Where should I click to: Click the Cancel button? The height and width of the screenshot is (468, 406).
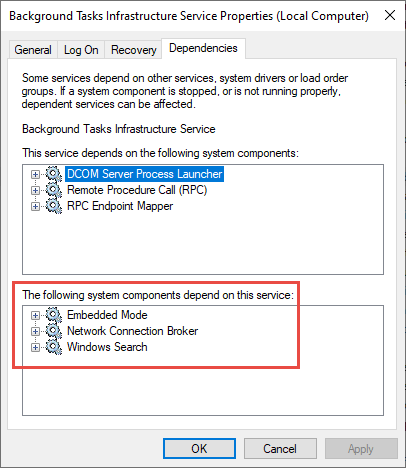point(280,449)
